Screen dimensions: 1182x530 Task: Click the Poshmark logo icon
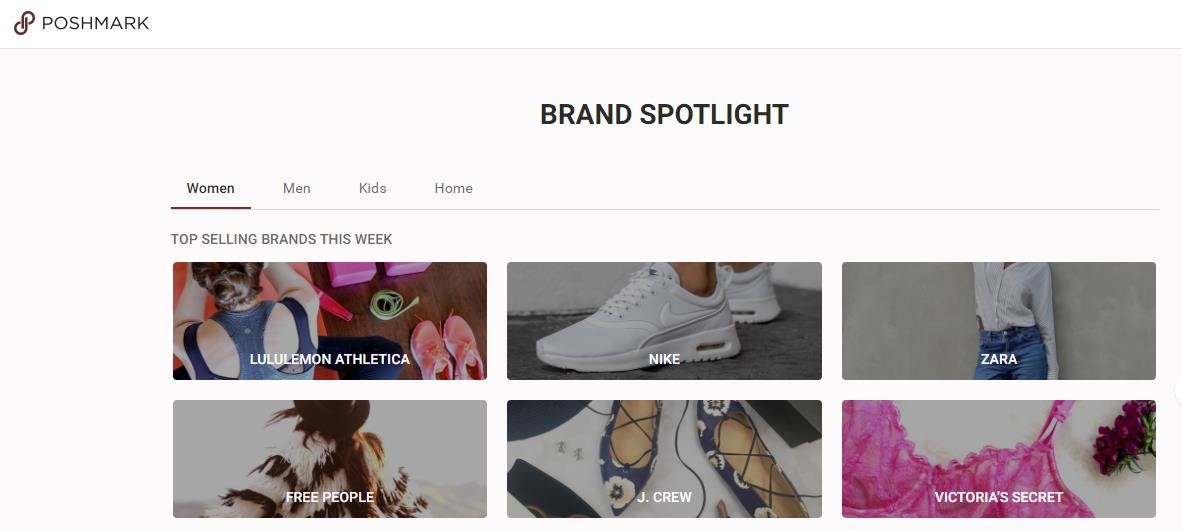point(24,23)
